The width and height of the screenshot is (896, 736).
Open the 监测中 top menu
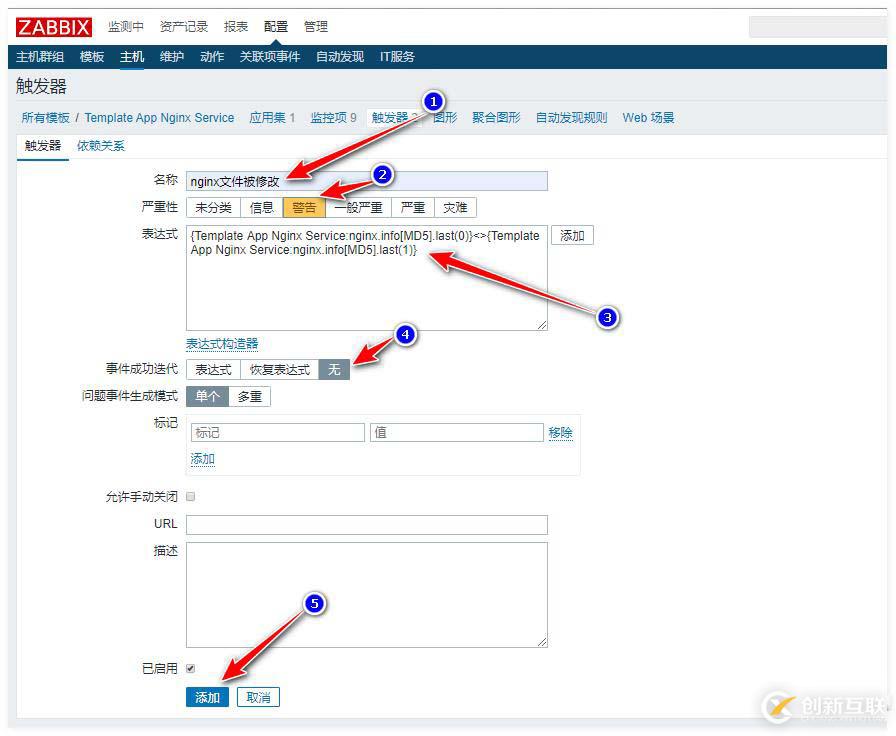coord(126,27)
